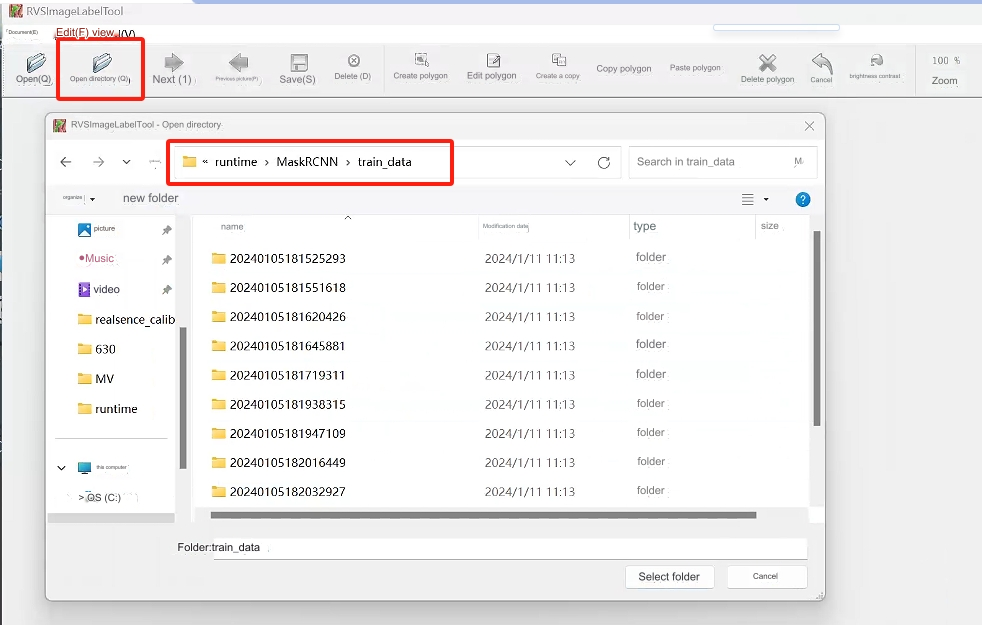Click the Delete (D) toolbar icon
982x625 pixels.
pos(353,61)
